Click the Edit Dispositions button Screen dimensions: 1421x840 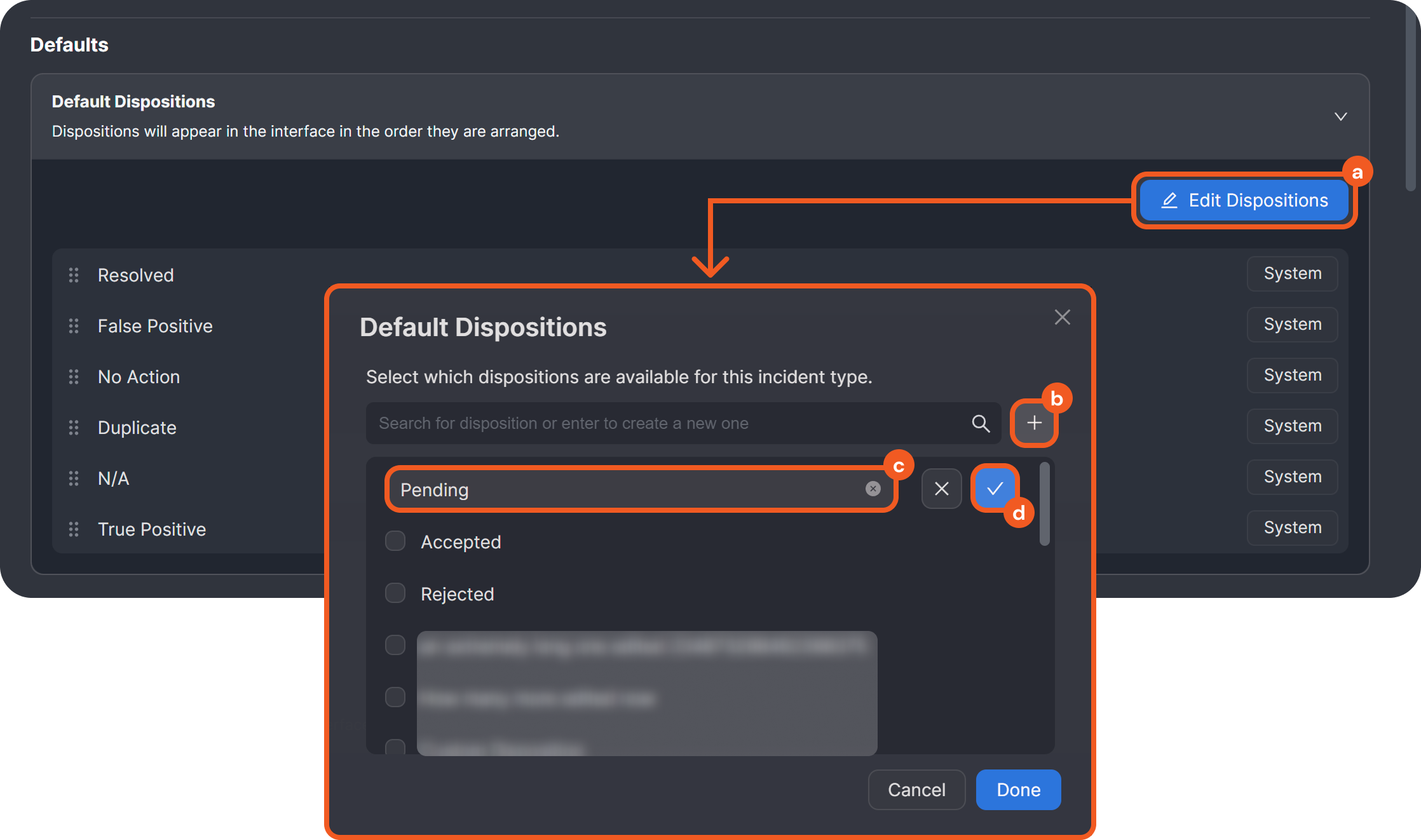(x=1244, y=201)
